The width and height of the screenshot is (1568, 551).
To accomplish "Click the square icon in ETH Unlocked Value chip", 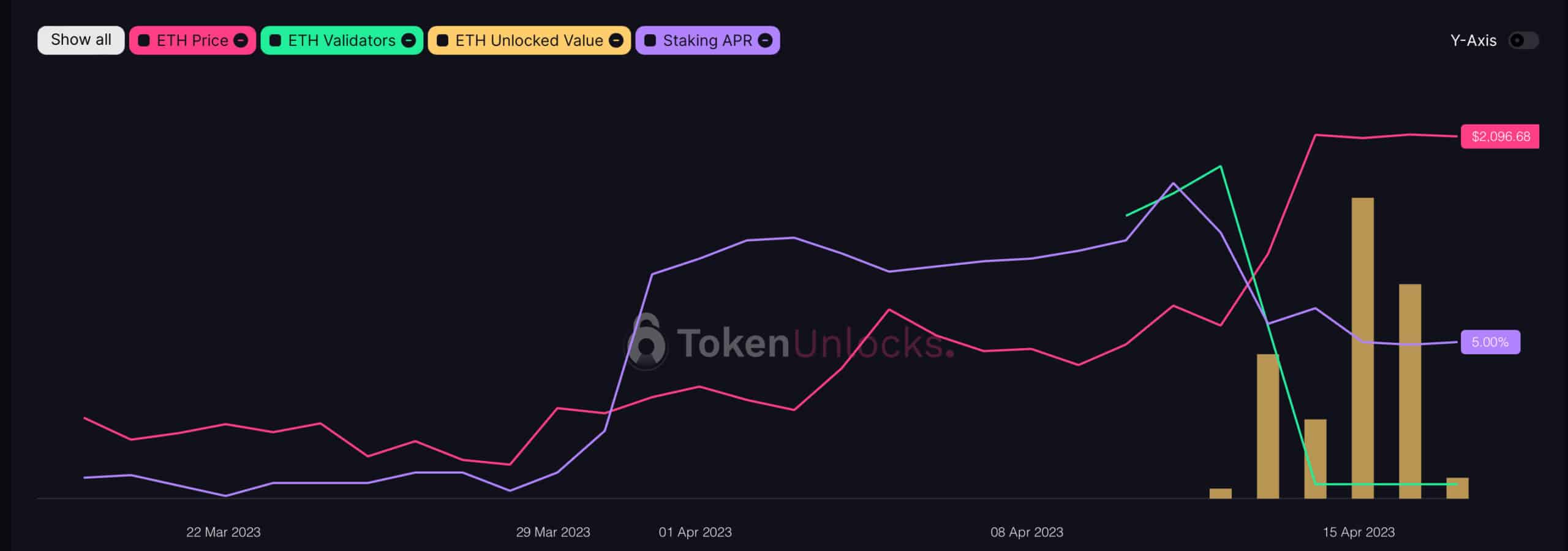I will click(442, 40).
